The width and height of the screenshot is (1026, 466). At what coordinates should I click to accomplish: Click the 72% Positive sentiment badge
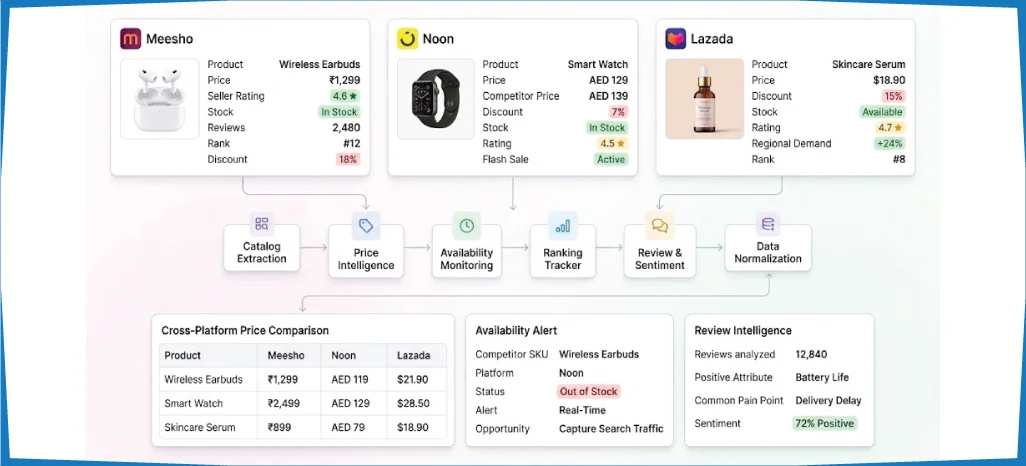pyautogui.click(x=824, y=423)
